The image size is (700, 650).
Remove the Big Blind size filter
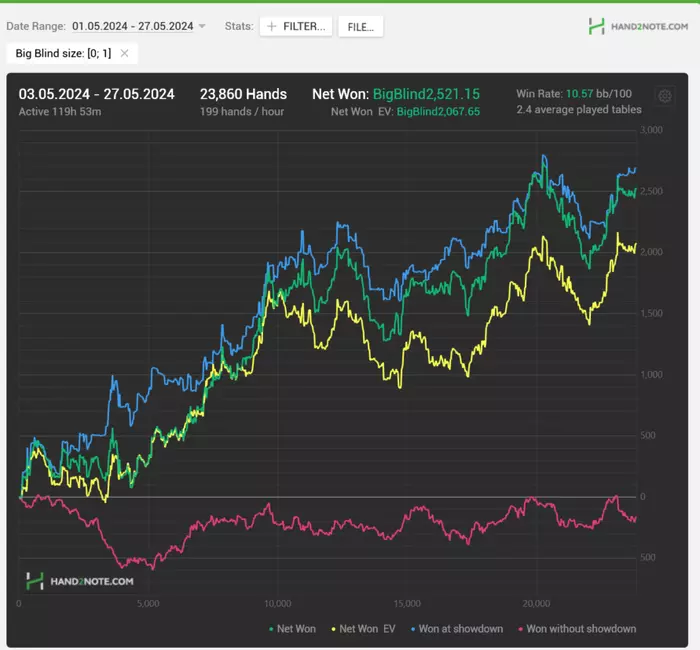[124, 53]
